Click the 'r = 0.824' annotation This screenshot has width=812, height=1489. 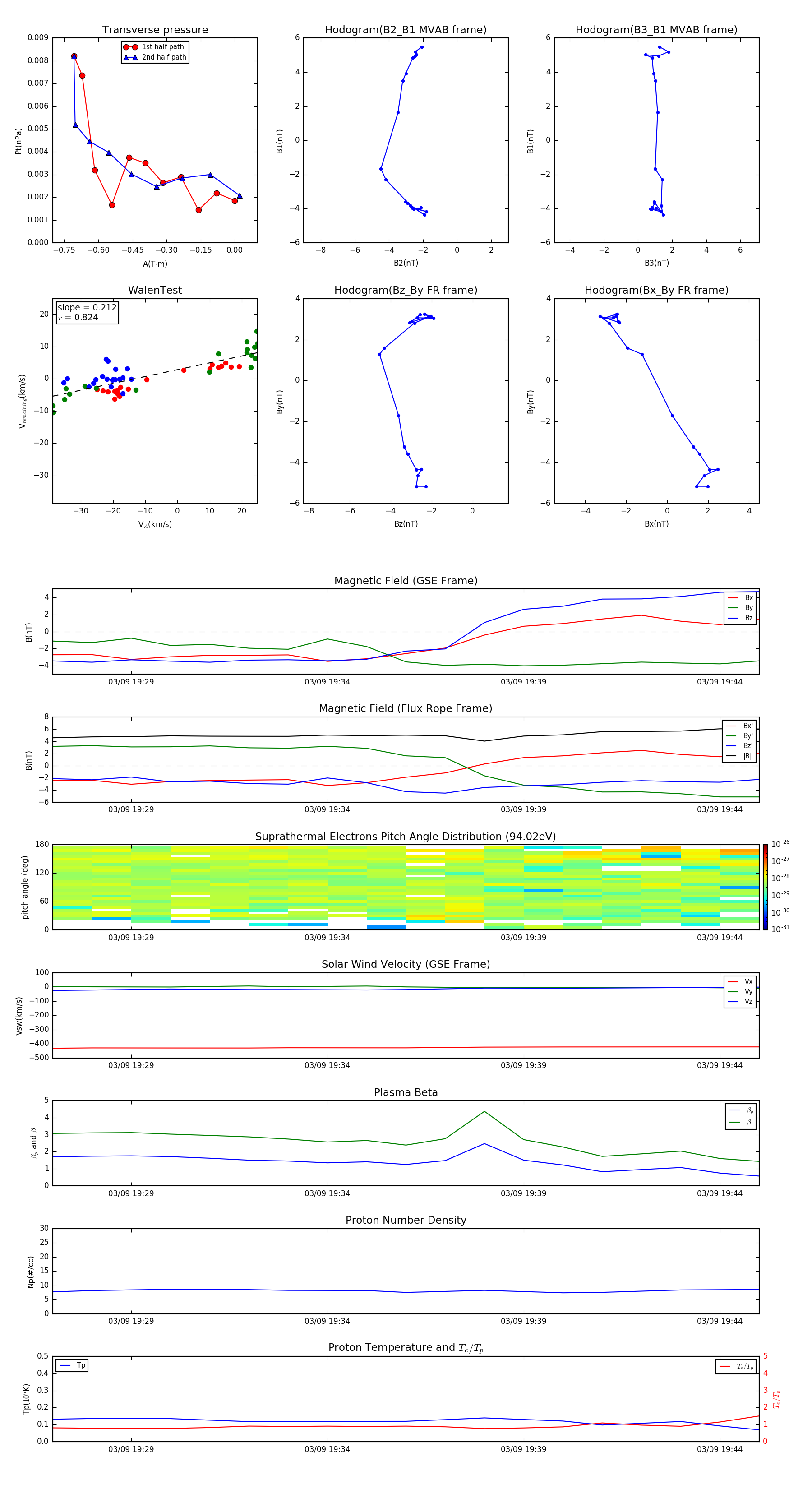[78, 317]
